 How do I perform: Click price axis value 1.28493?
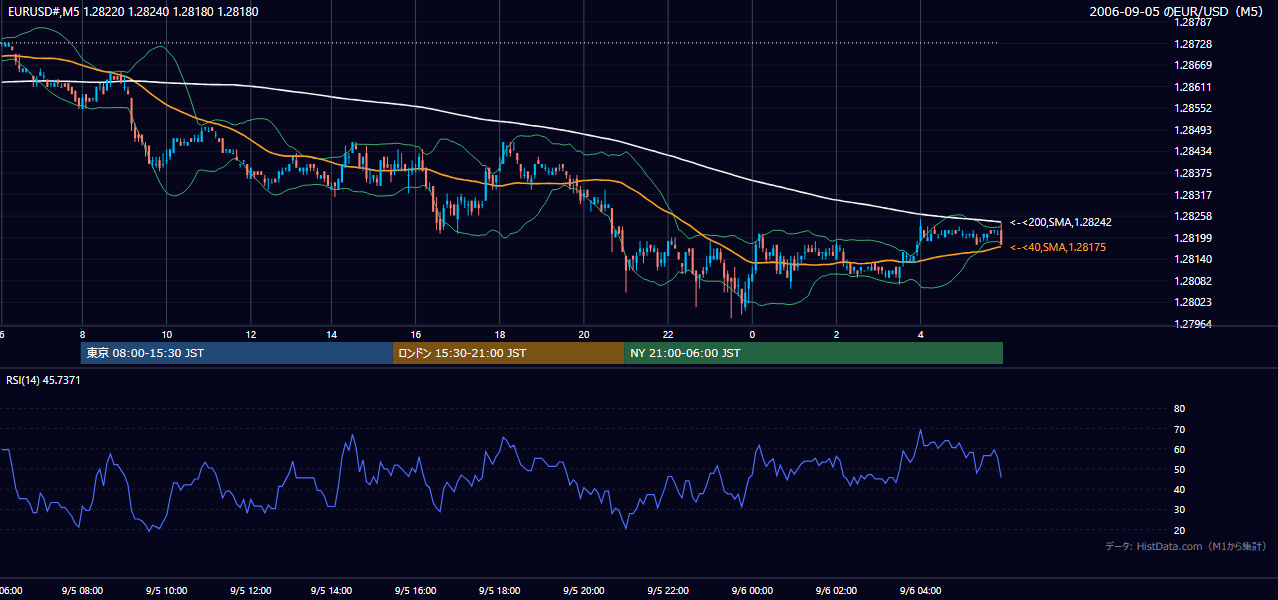1193,130
